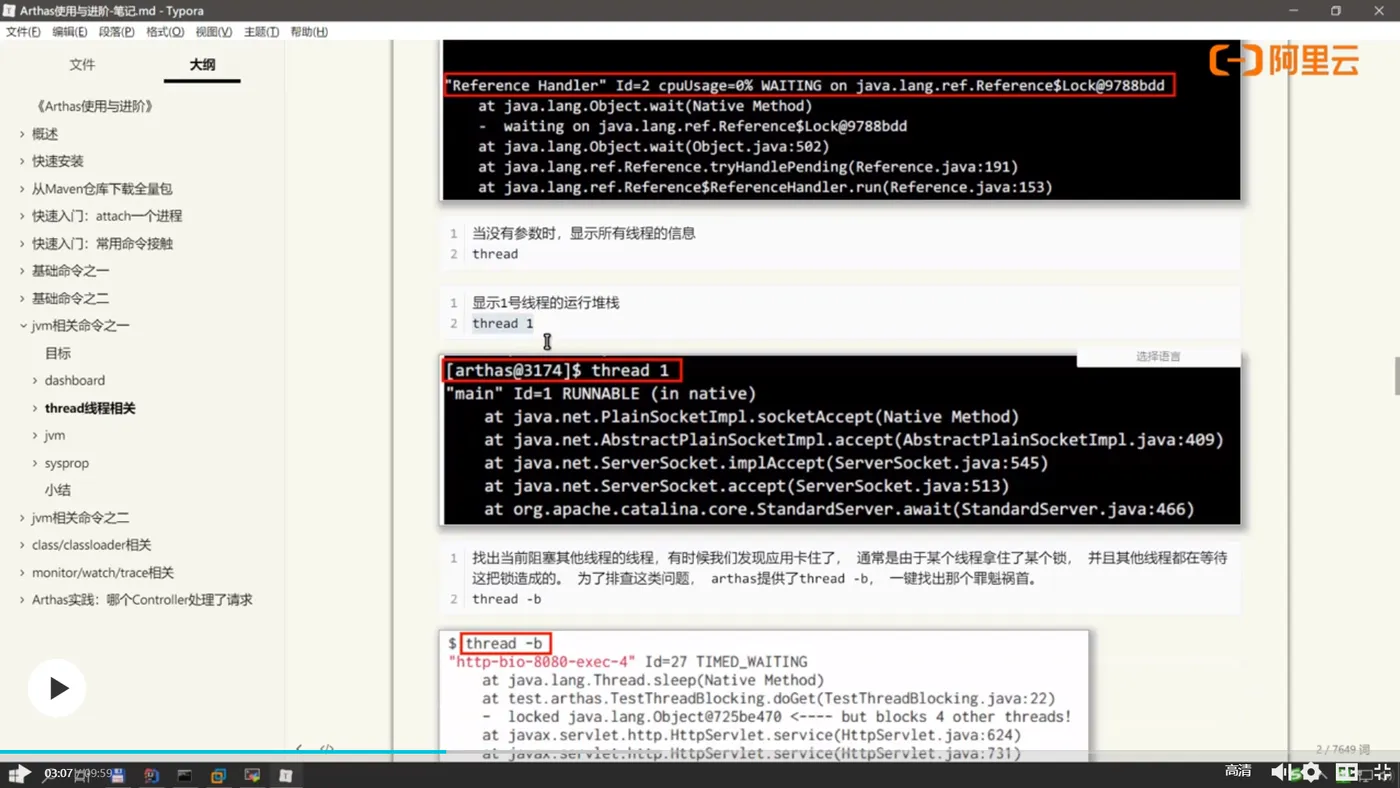Click the 选择语言 code language field
Viewport: 1400px width, 788px height.
click(x=1158, y=357)
